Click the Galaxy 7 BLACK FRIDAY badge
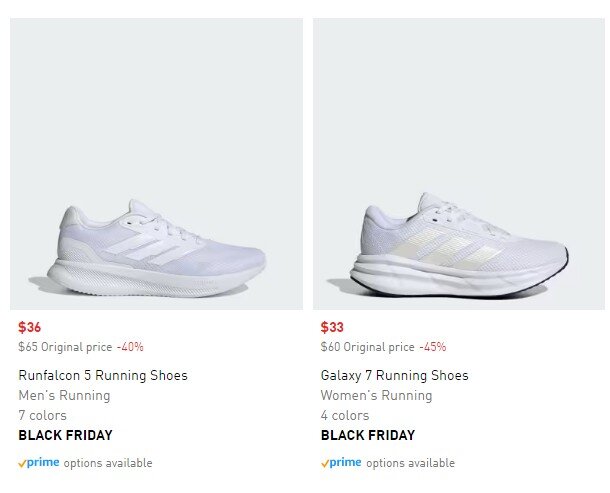Screen dimensions: 610x493 [x=367, y=435]
